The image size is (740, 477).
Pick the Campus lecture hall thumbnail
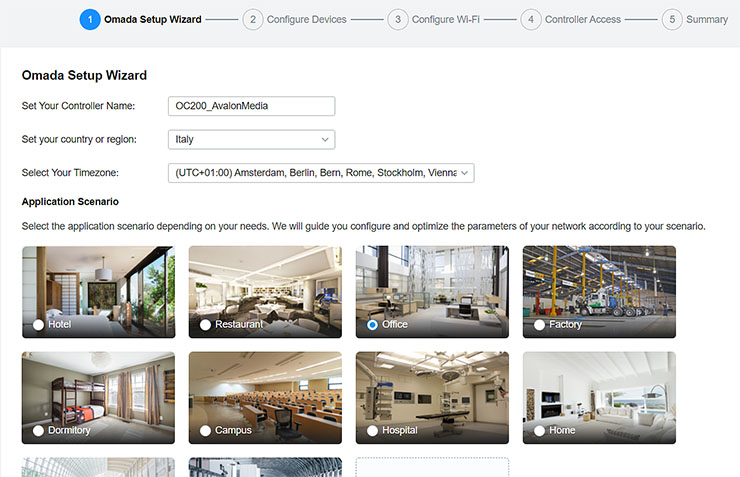point(265,388)
